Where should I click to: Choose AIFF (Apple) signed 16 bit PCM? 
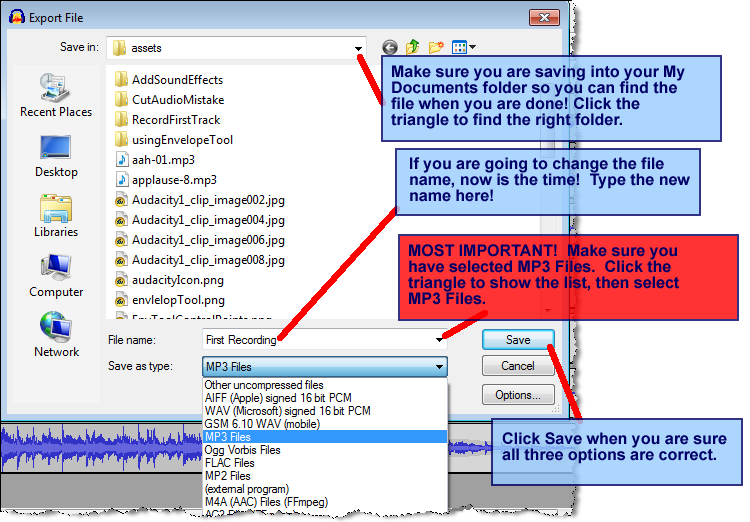pos(325,398)
